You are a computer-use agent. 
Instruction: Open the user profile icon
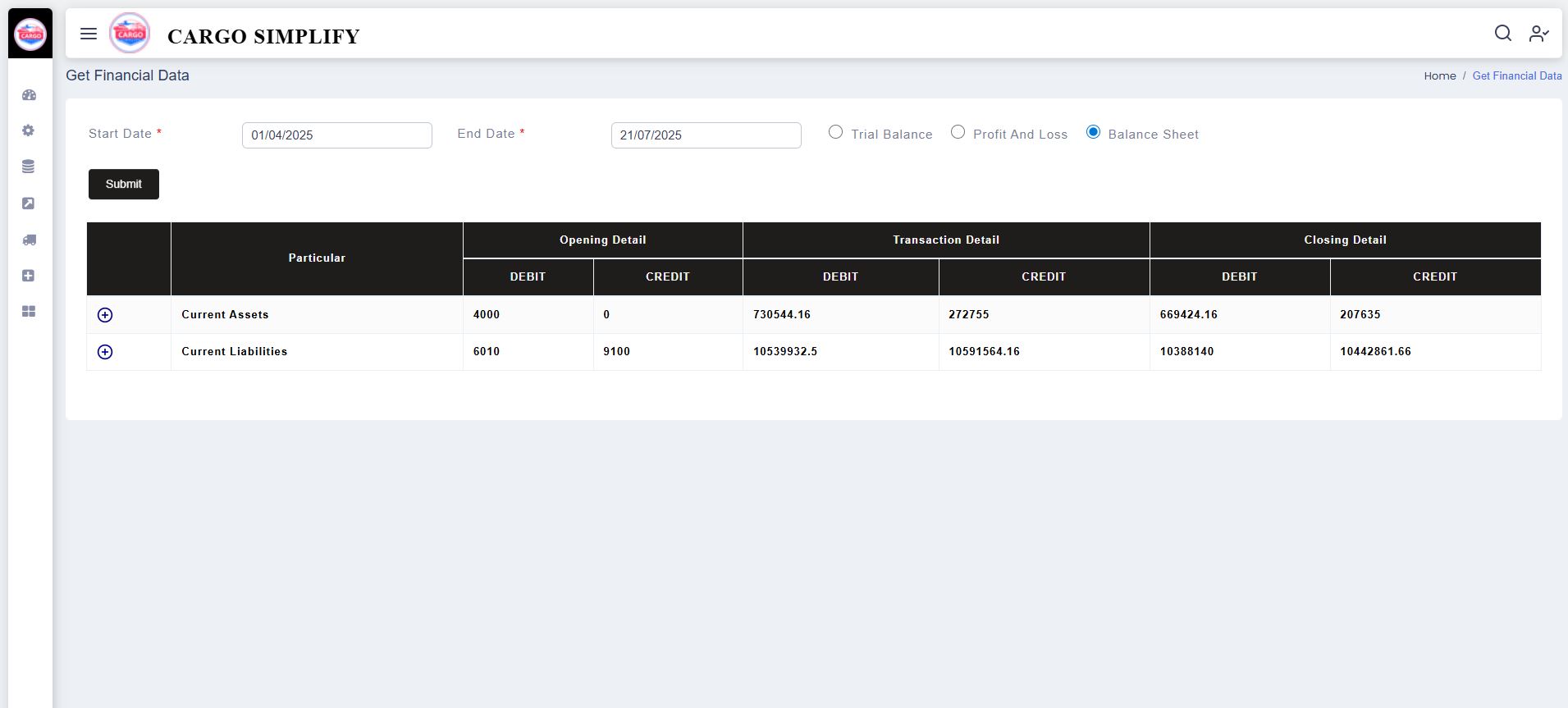point(1538,33)
